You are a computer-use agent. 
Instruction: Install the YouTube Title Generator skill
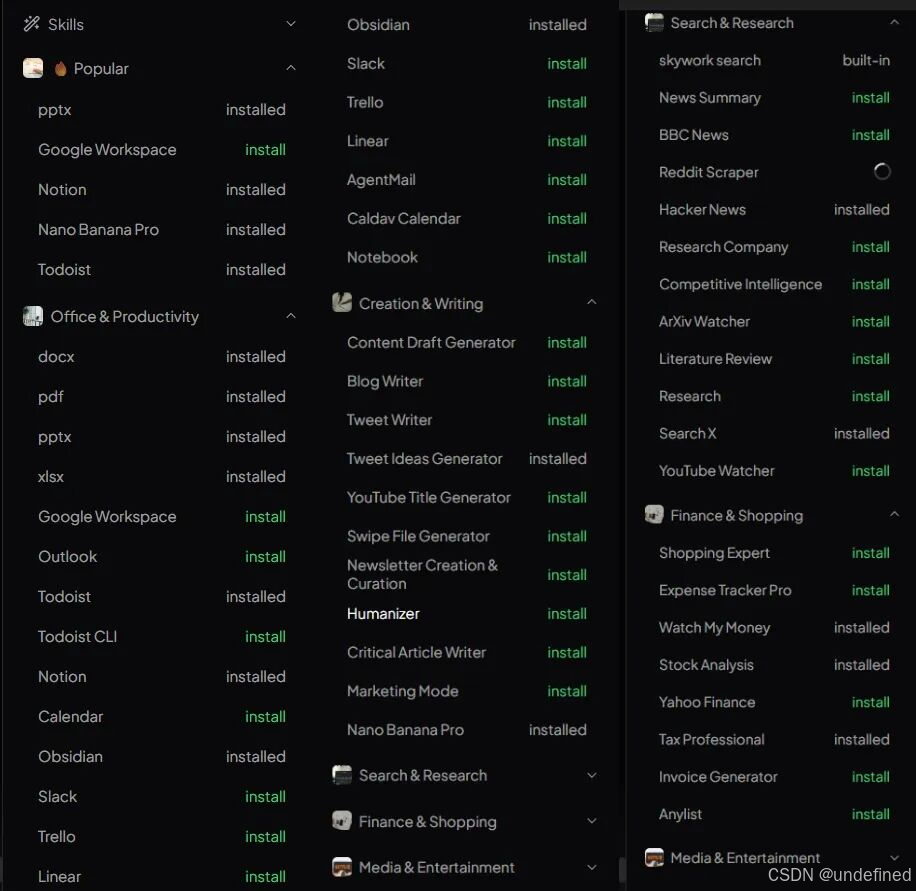(567, 497)
